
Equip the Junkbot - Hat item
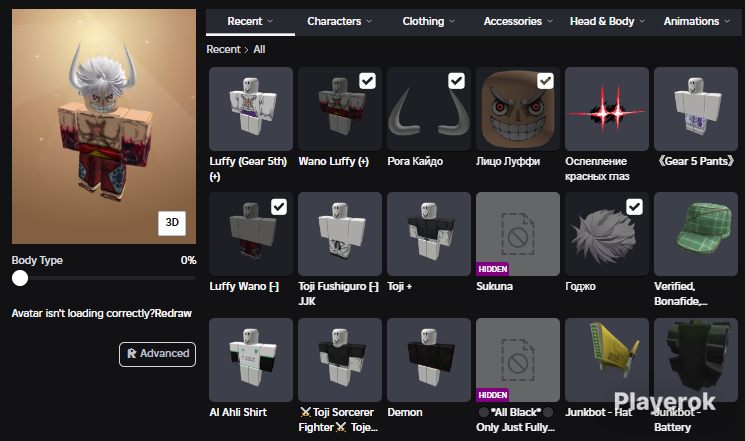coord(607,360)
